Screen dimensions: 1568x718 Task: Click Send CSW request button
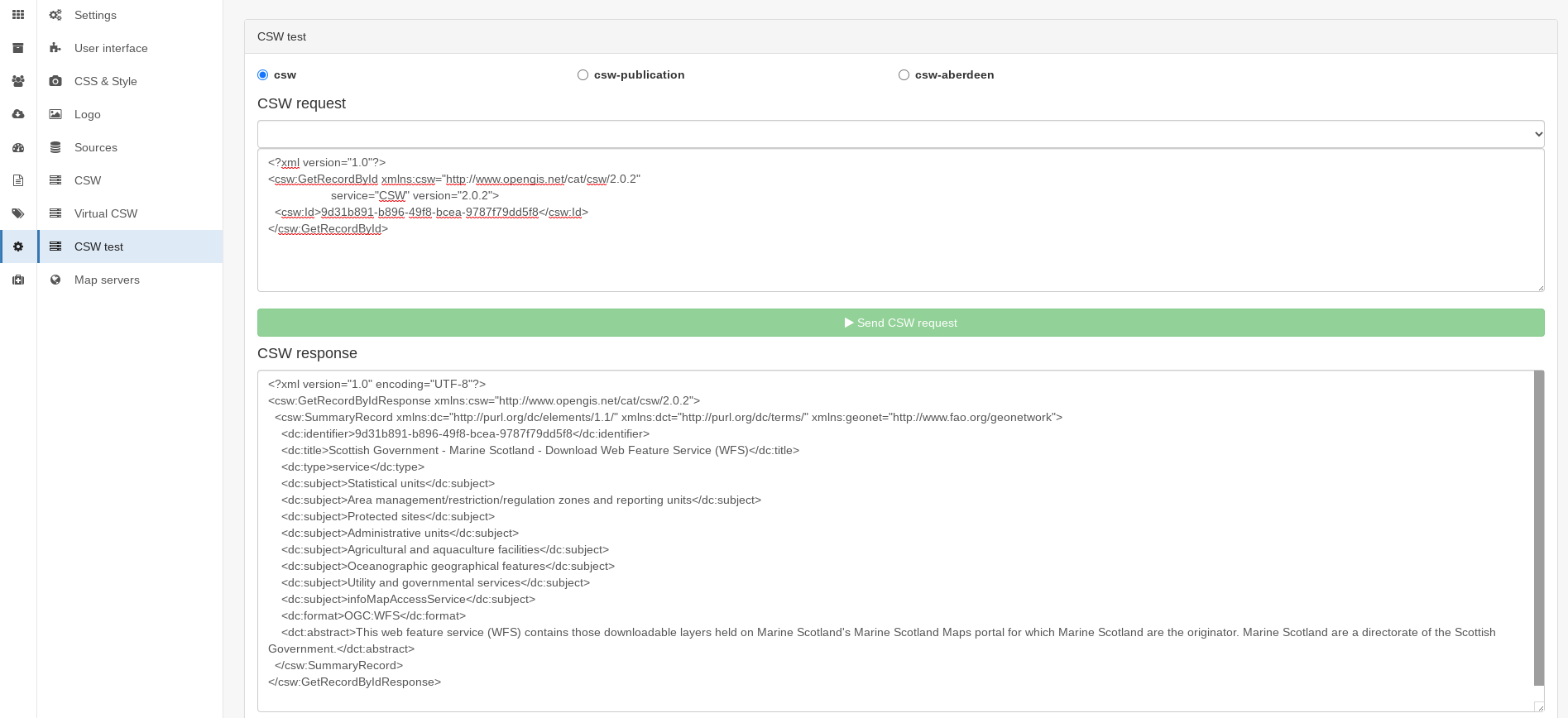click(901, 323)
